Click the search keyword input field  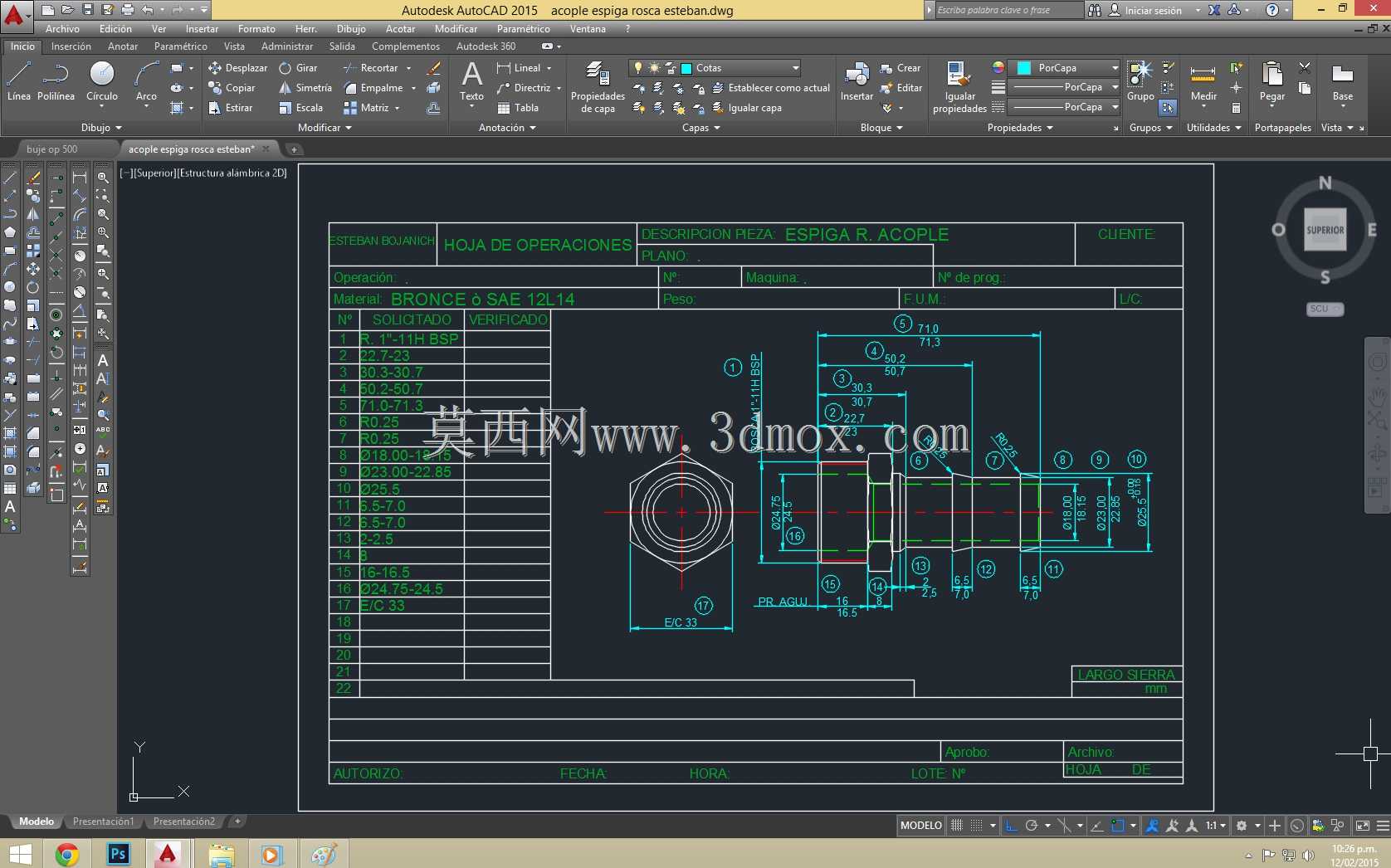pyautogui.click(x=1008, y=10)
